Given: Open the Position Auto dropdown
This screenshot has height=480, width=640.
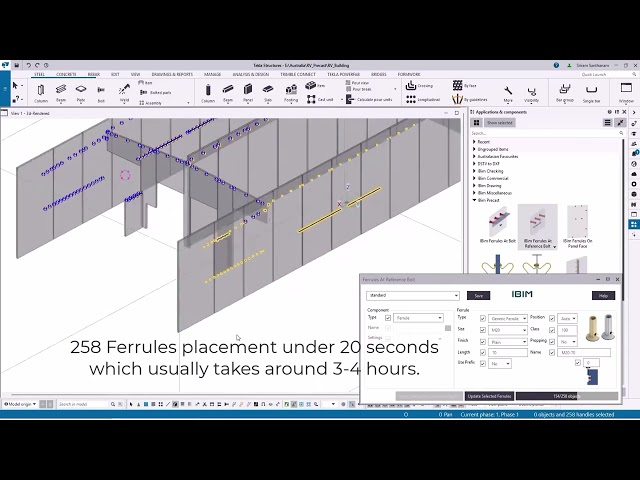Looking at the screenshot, I should [x=567, y=318].
